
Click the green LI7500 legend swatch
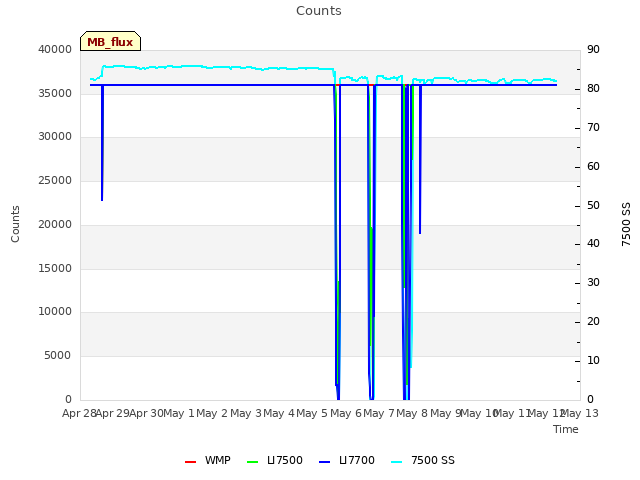(x=253, y=462)
